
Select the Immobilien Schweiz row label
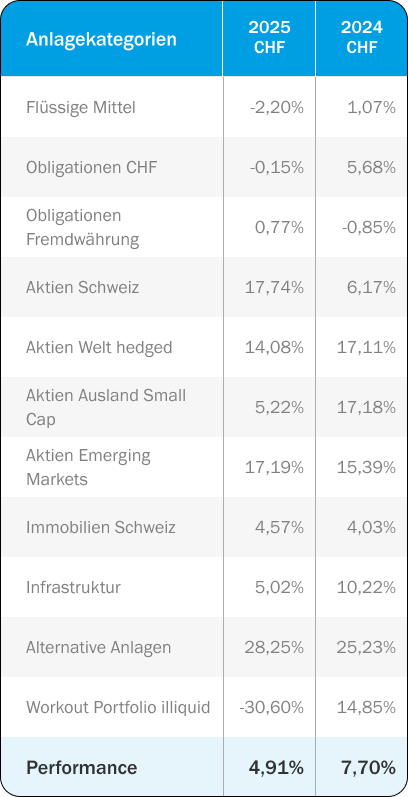click(101, 528)
